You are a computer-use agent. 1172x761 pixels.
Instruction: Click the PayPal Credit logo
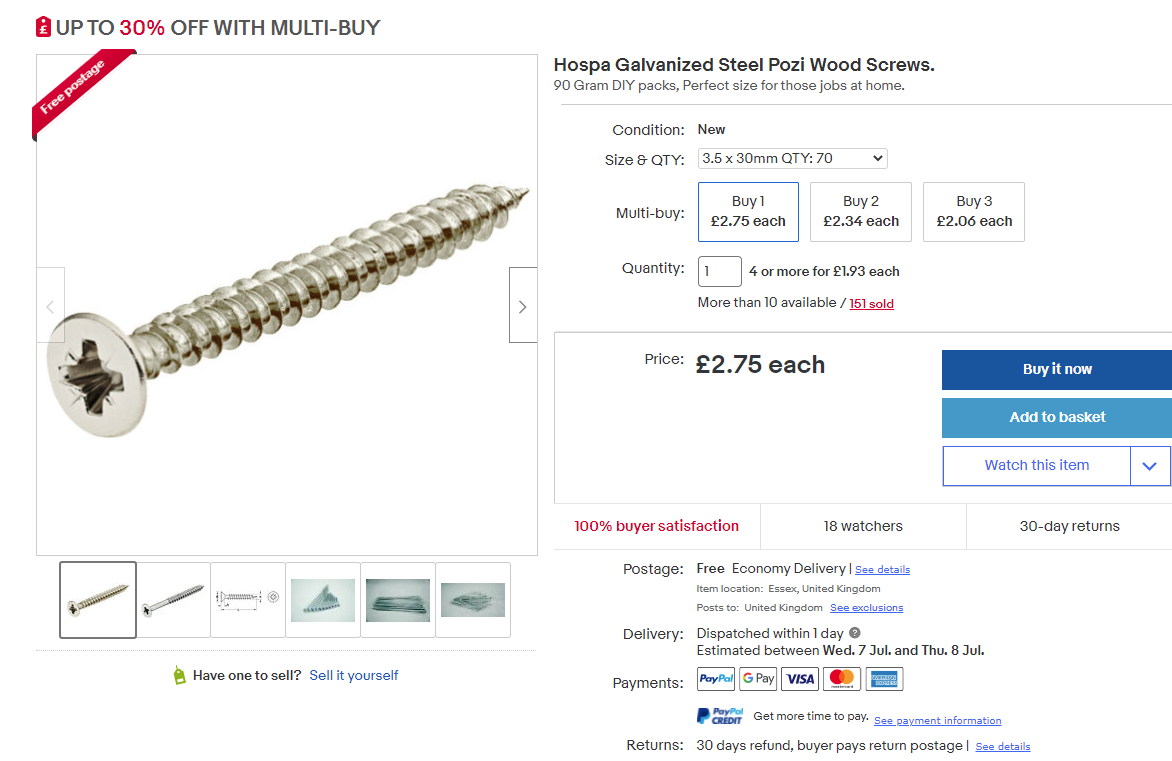pos(720,716)
